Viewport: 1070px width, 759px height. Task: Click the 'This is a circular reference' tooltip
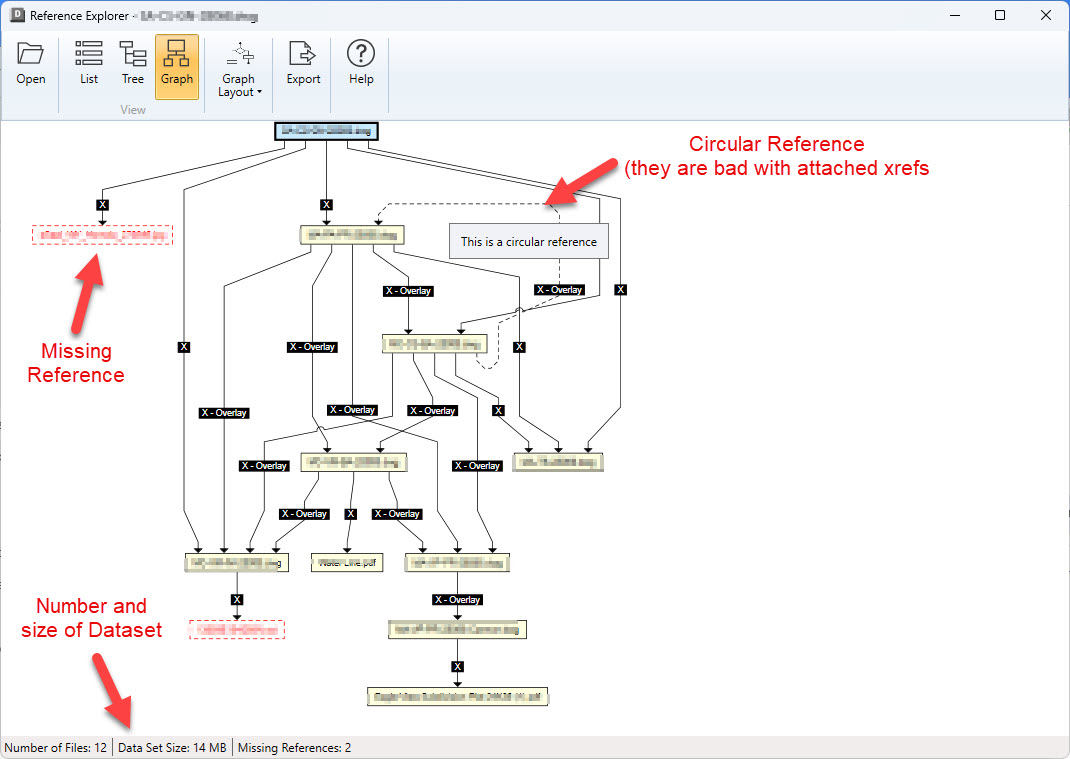[528, 241]
